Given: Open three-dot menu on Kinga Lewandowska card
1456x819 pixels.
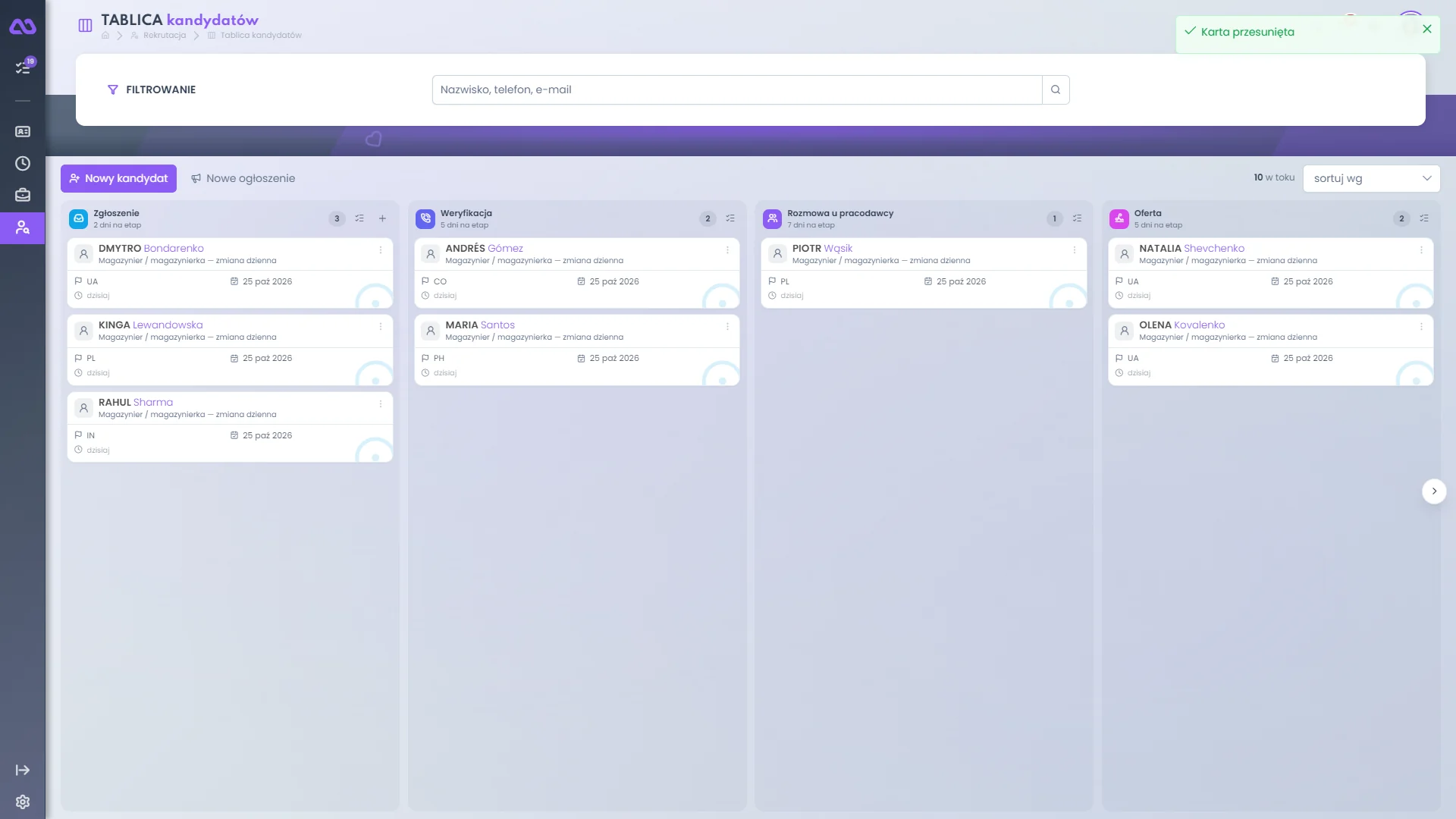Looking at the screenshot, I should pyautogui.click(x=381, y=327).
